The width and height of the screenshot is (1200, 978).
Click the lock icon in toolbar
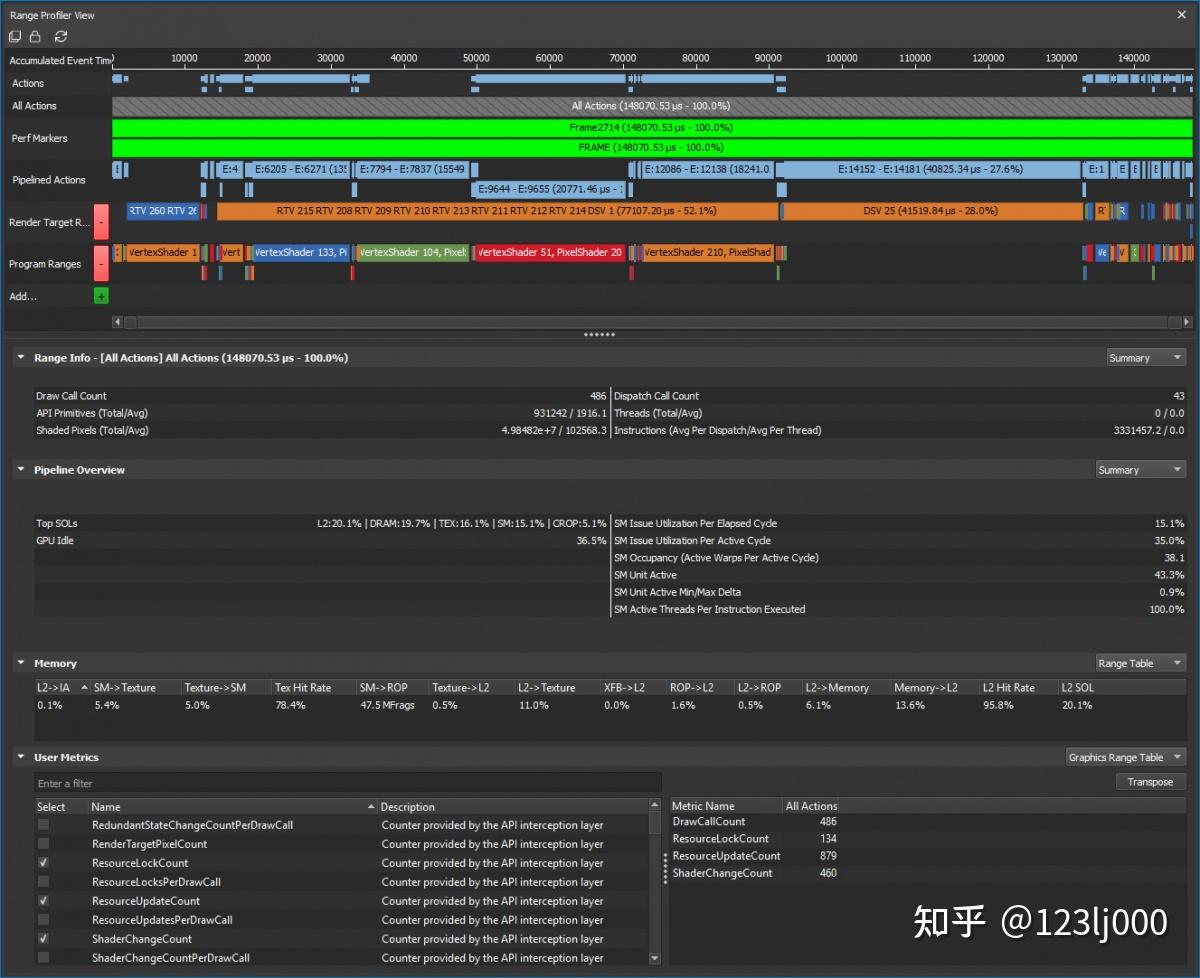(35, 37)
